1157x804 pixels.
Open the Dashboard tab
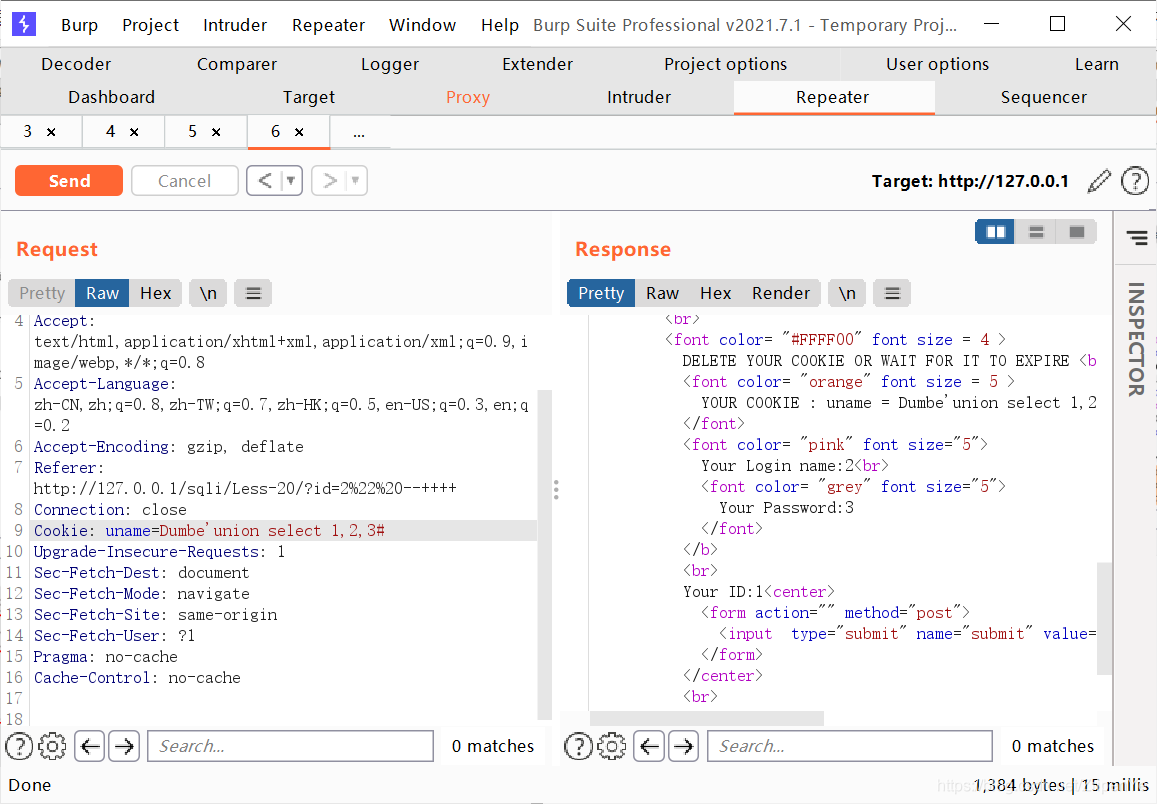[111, 97]
